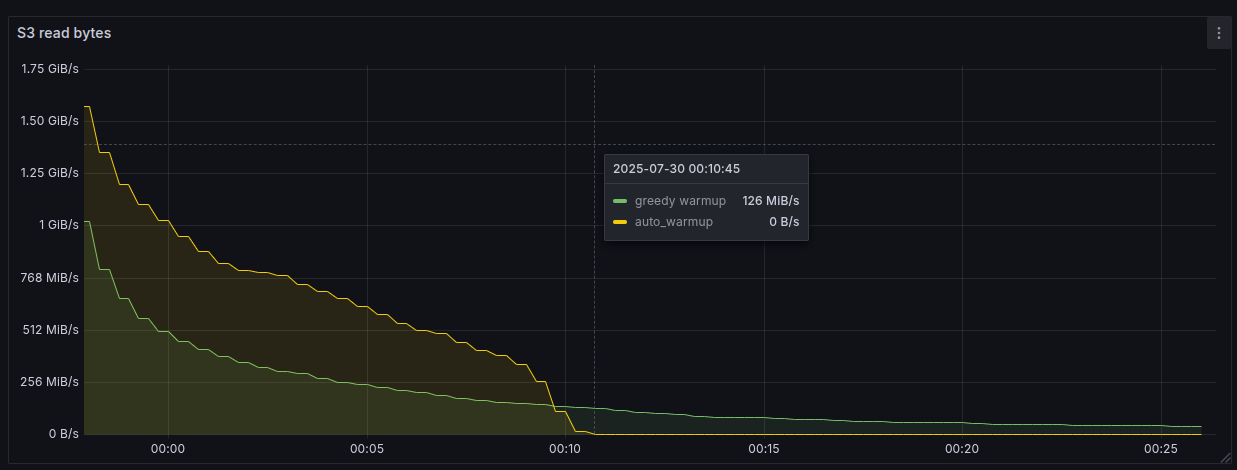Image resolution: width=1237 pixels, height=470 pixels.
Task: Click the "126 MiB/s" value in the tooltip
Action: [x=771, y=201]
